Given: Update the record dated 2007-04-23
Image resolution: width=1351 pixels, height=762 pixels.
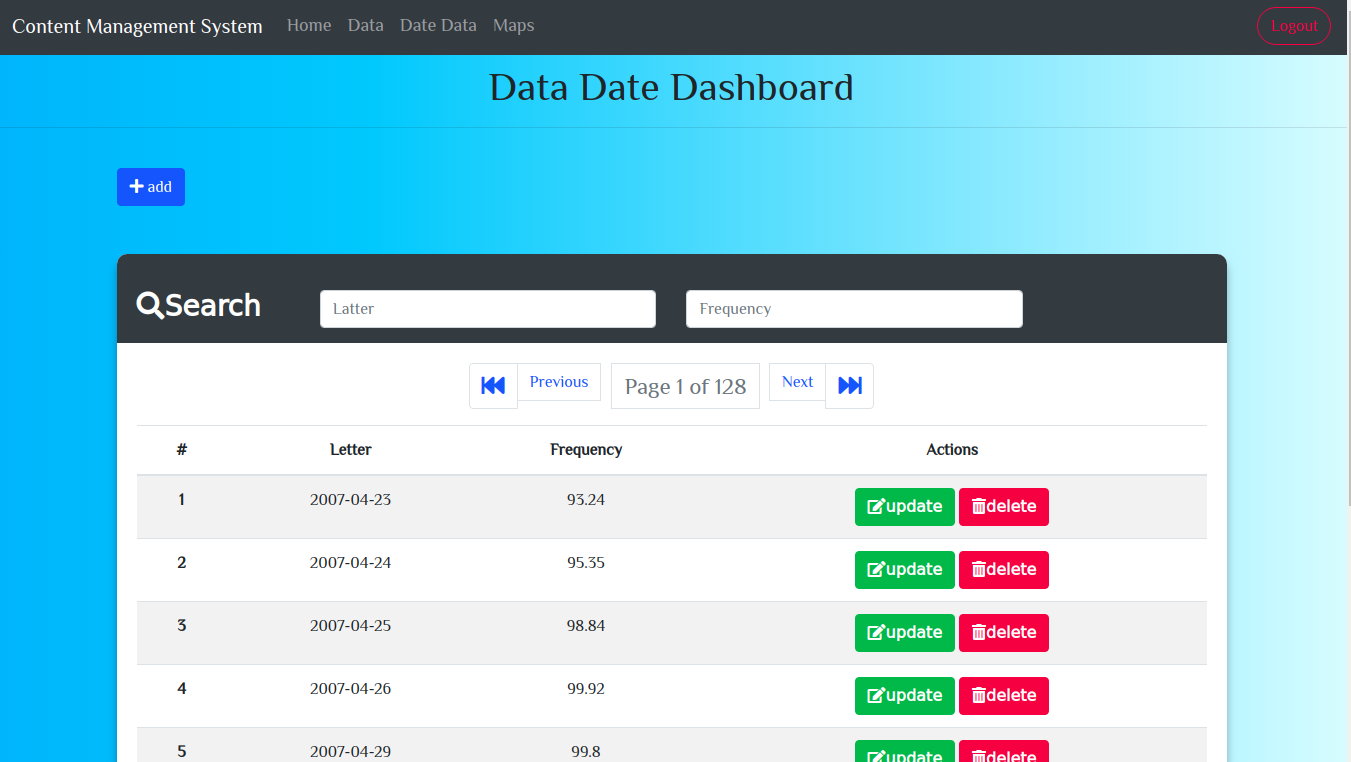Looking at the screenshot, I should click(904, 506).
